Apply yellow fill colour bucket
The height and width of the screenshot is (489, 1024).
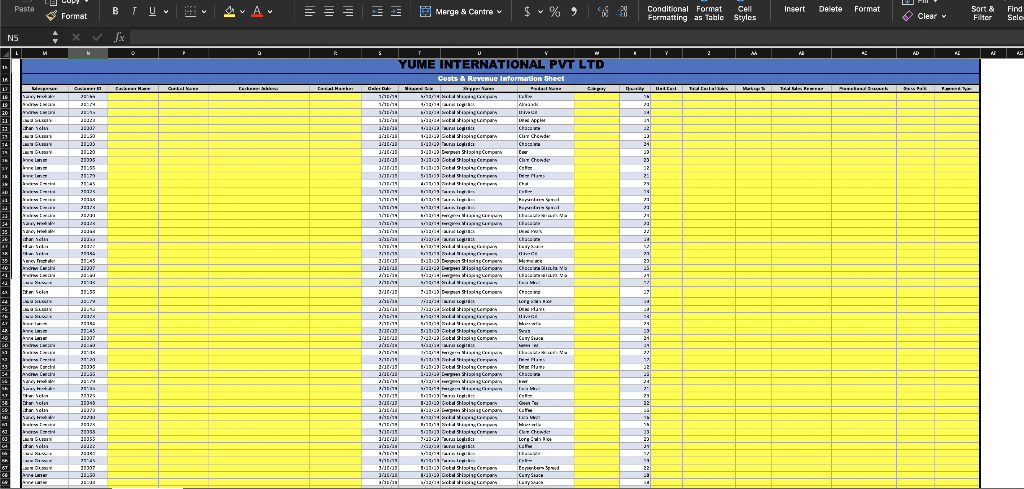click(x=229, y=11)
